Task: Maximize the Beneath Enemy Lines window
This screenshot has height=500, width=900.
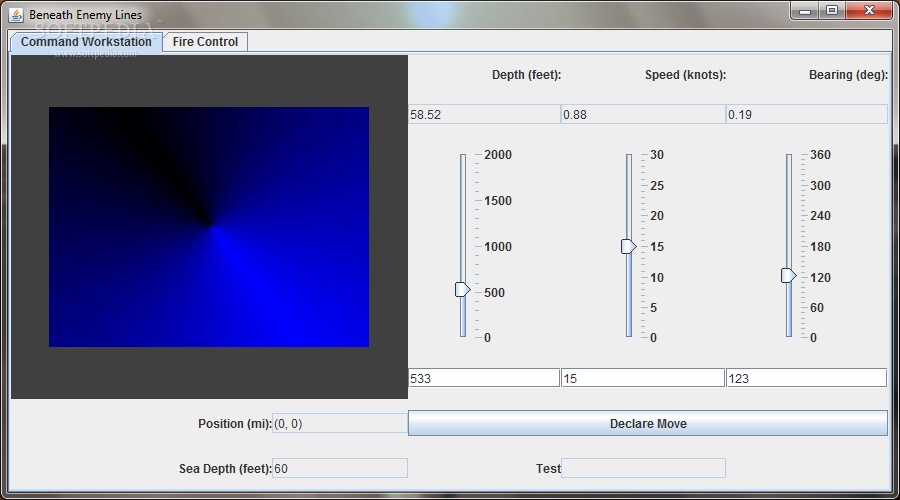Action: pyautogui.click(x=832, y=10)
